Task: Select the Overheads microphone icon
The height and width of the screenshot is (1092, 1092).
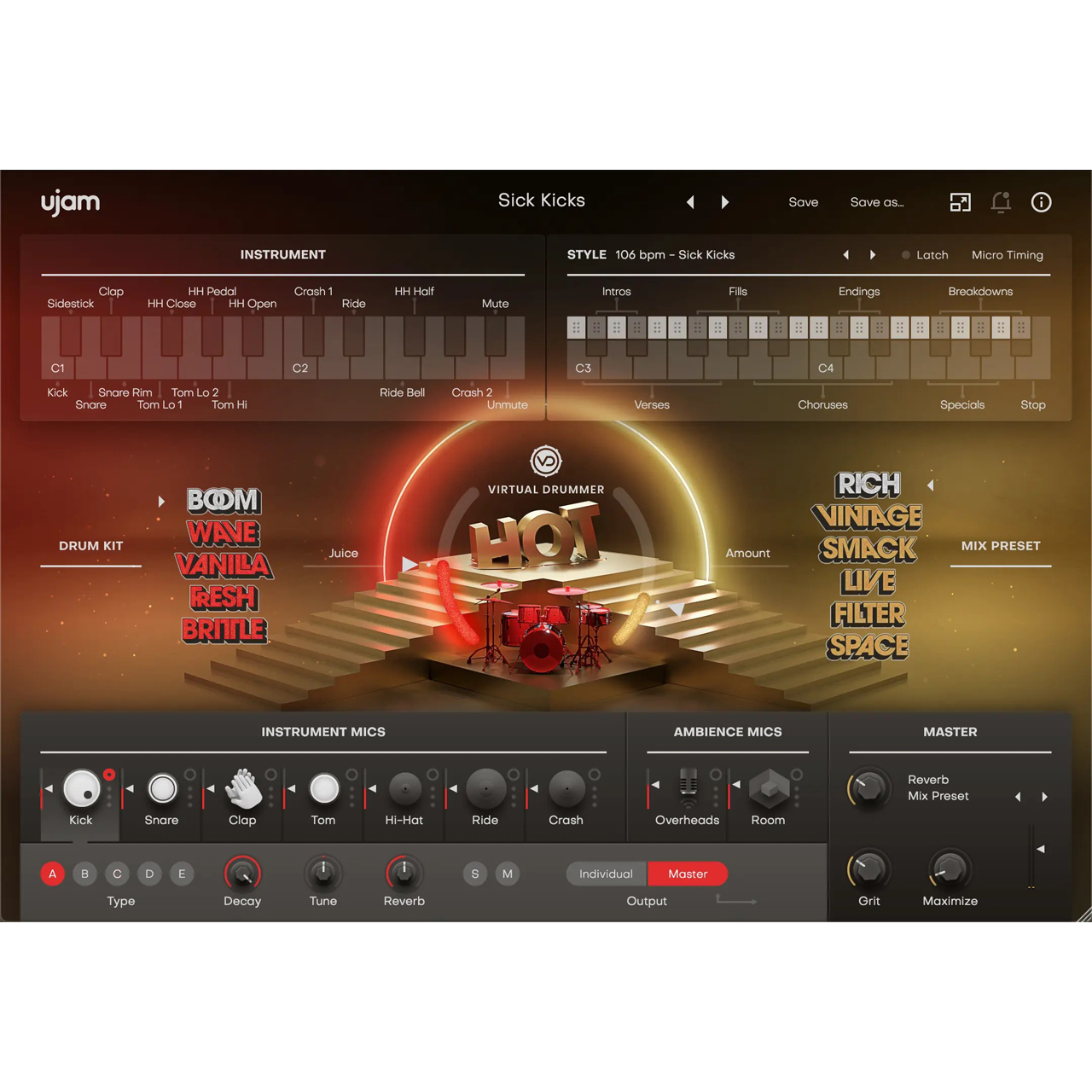Action: click(x=688, y=787)
